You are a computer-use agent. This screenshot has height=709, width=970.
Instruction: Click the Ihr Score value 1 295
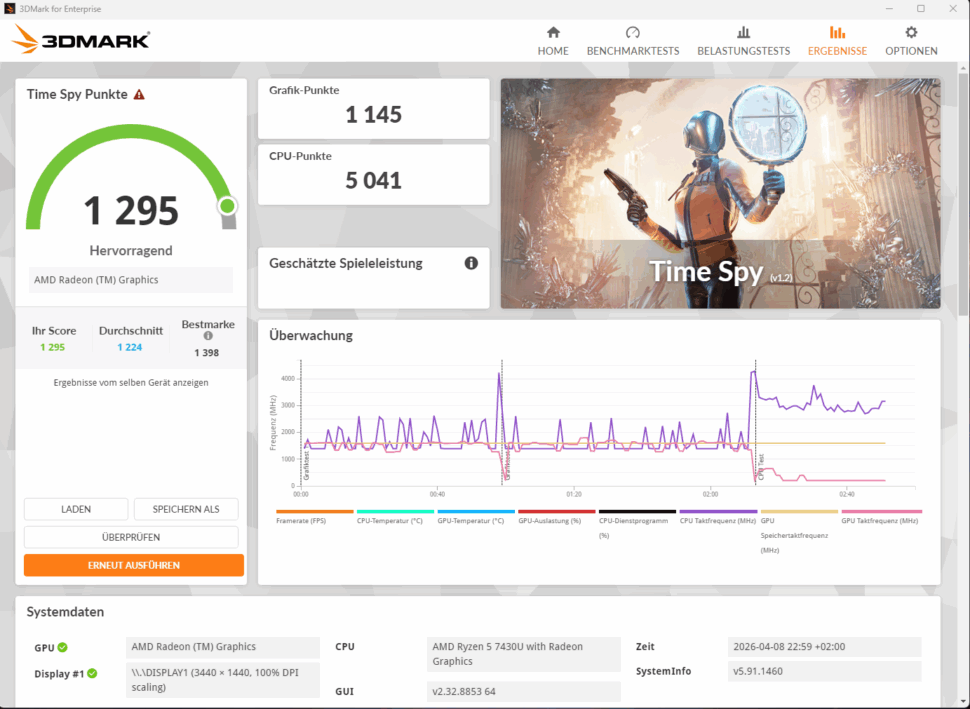[53, 347]
